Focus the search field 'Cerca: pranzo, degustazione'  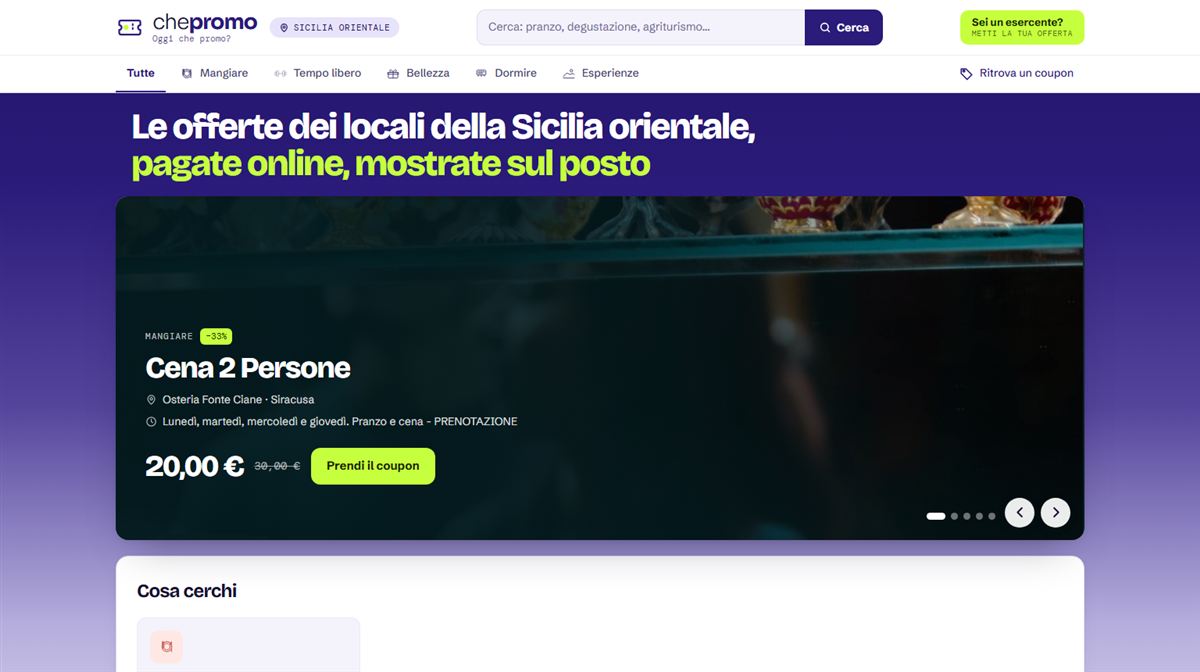(641, 28)
